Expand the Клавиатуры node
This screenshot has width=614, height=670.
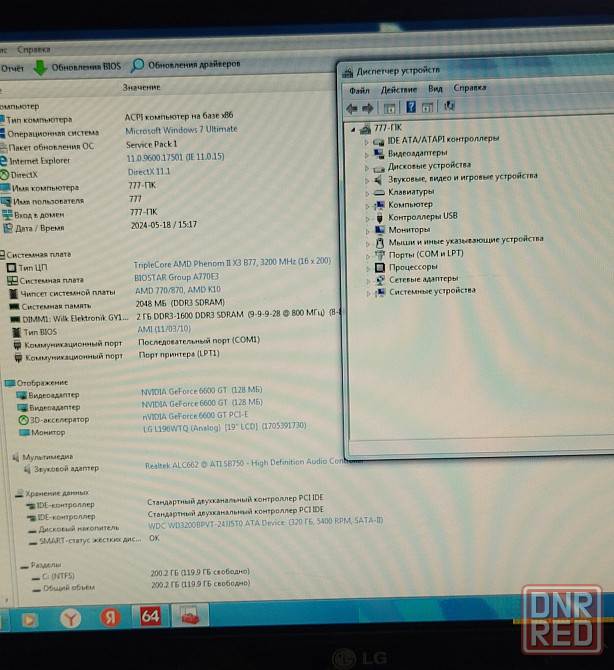(x=367, y=194)
